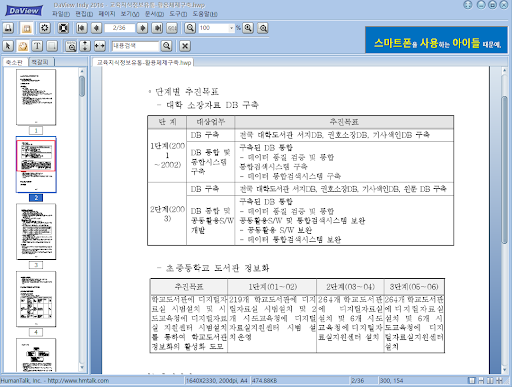Open the 파일 menu
The width and height of the screenshot is (512, 387).
click(x=61, y=14)
